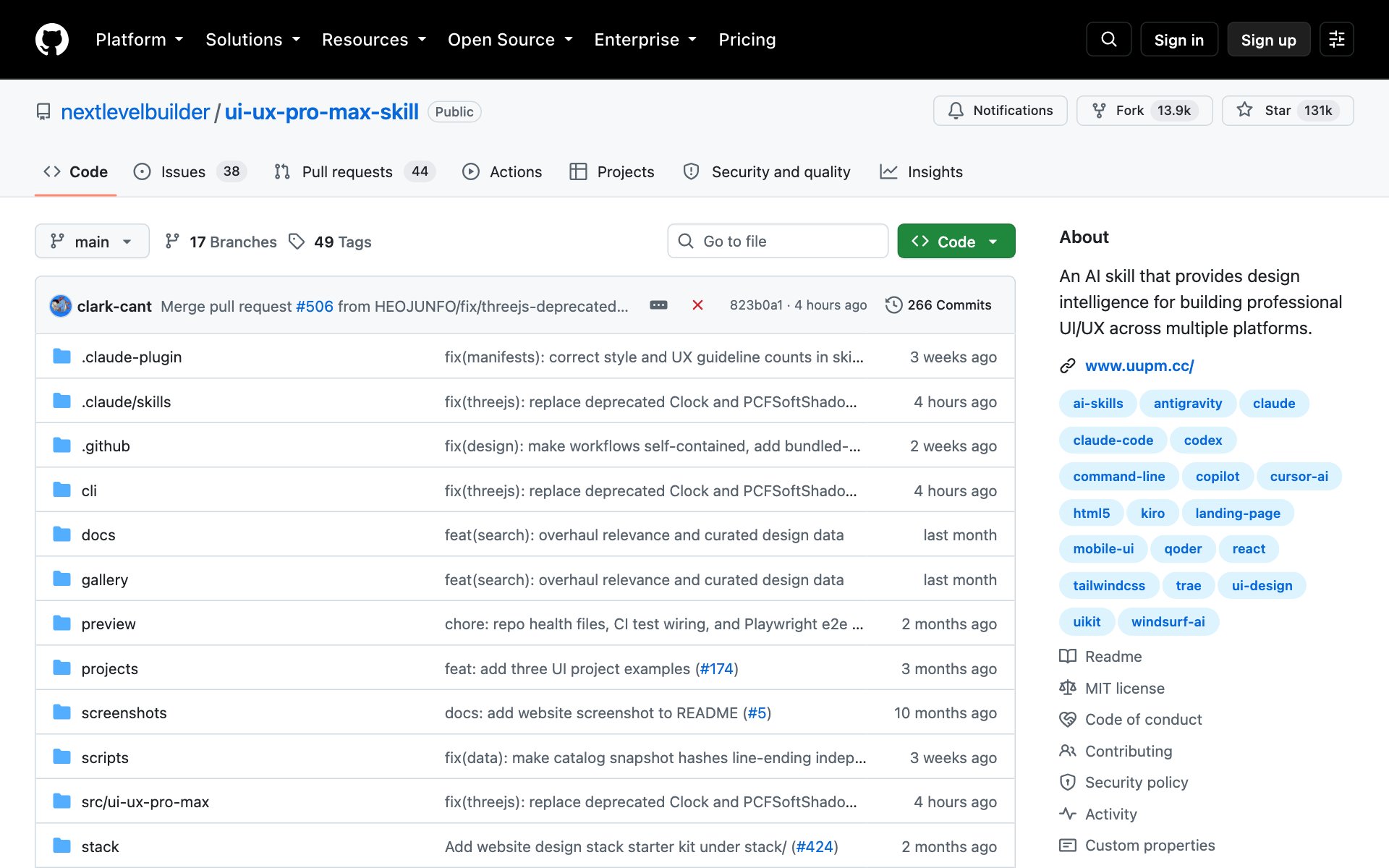
Task: Expand the Solutions menu
Action: click(x=253, y=40)
